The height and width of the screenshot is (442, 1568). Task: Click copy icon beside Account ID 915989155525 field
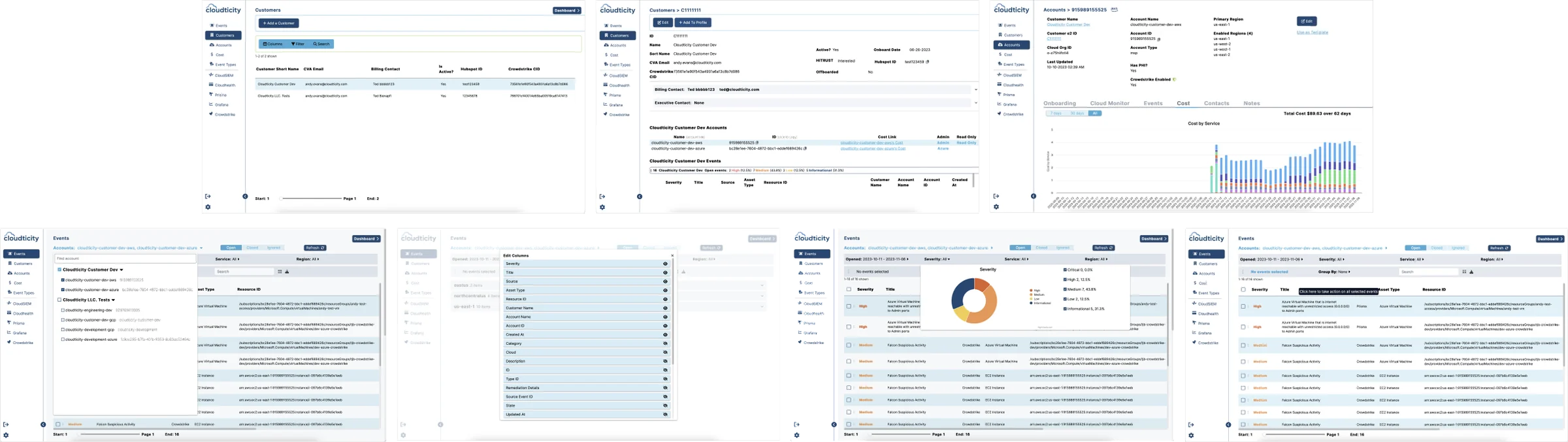(1159, 39)
